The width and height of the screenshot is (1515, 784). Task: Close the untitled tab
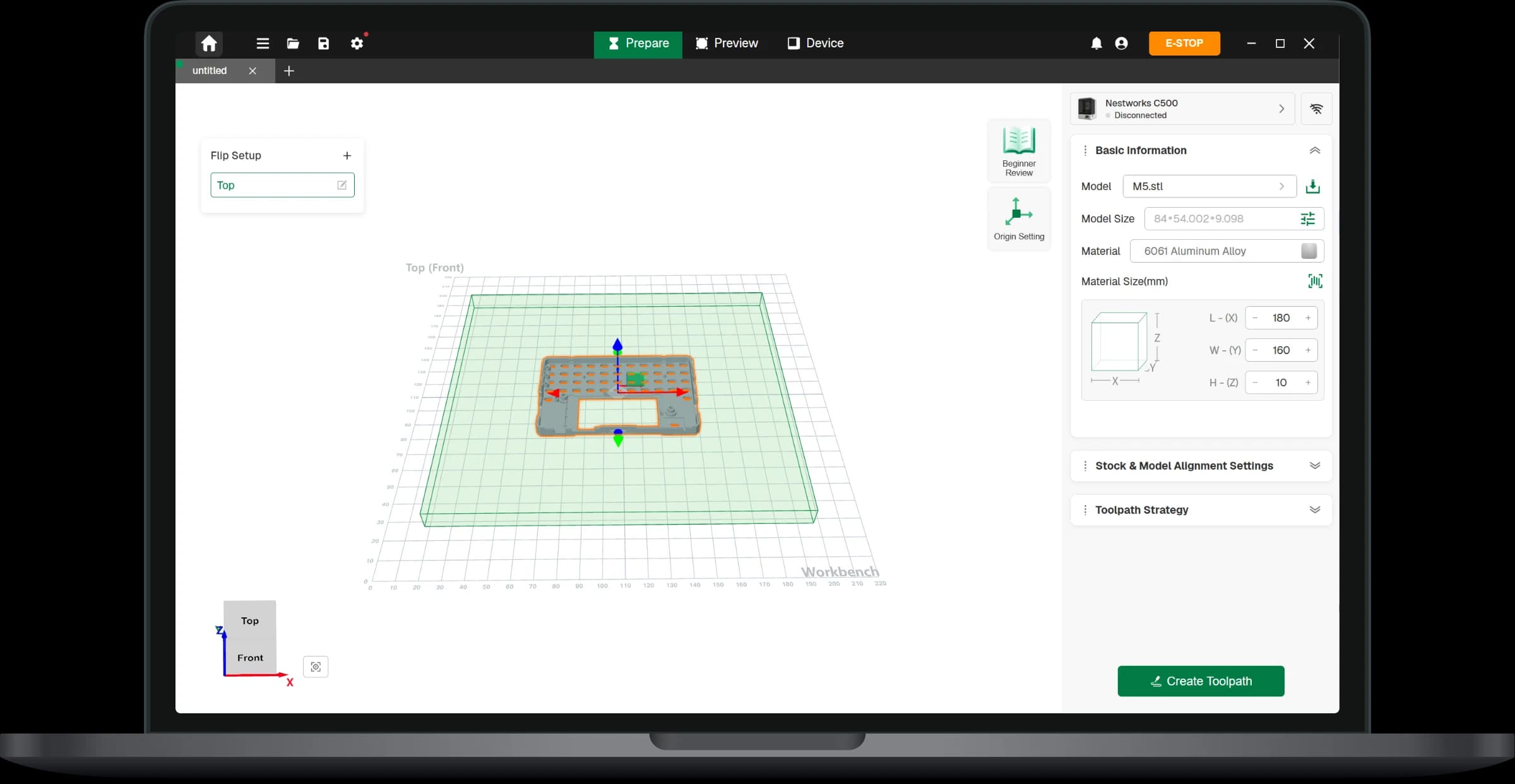252,71
